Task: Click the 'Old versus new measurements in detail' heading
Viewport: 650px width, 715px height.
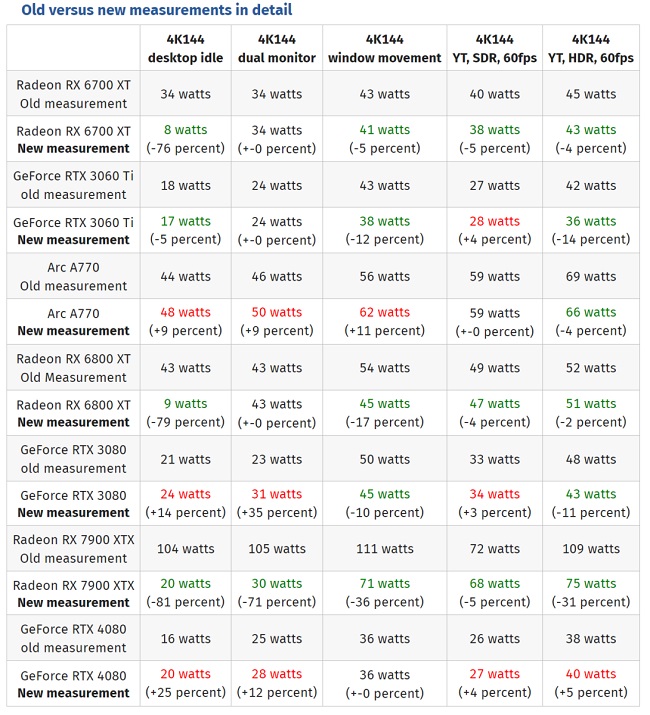Action: point(157,10)
